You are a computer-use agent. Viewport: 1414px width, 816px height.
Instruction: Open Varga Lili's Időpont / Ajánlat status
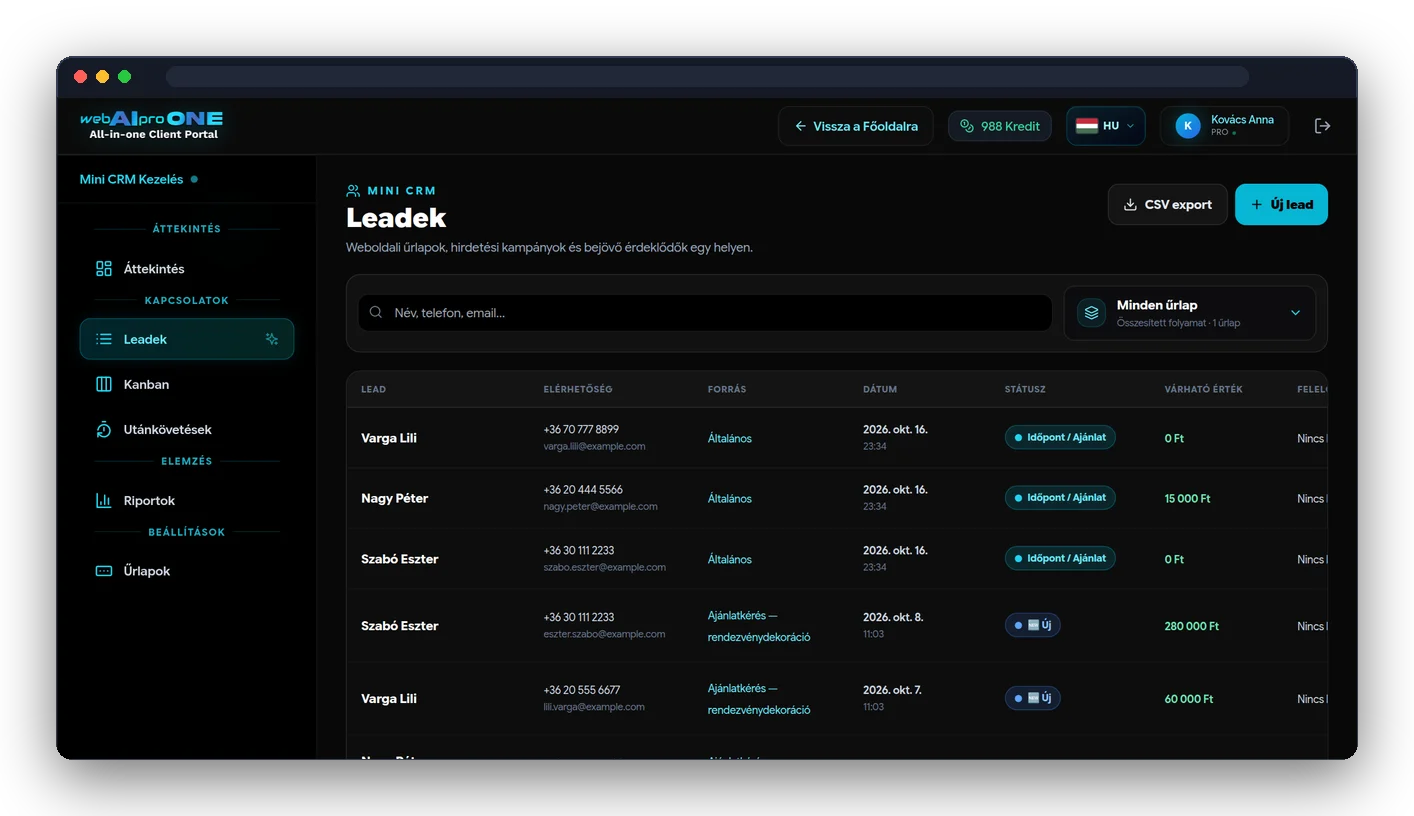[x=1060, y=437]
